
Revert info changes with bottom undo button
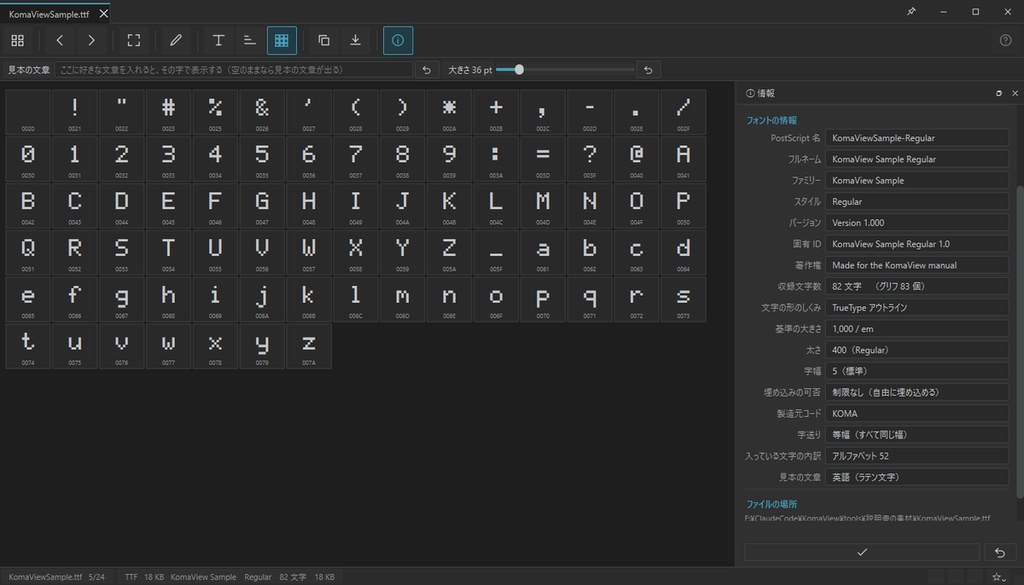coord(1000,552)
